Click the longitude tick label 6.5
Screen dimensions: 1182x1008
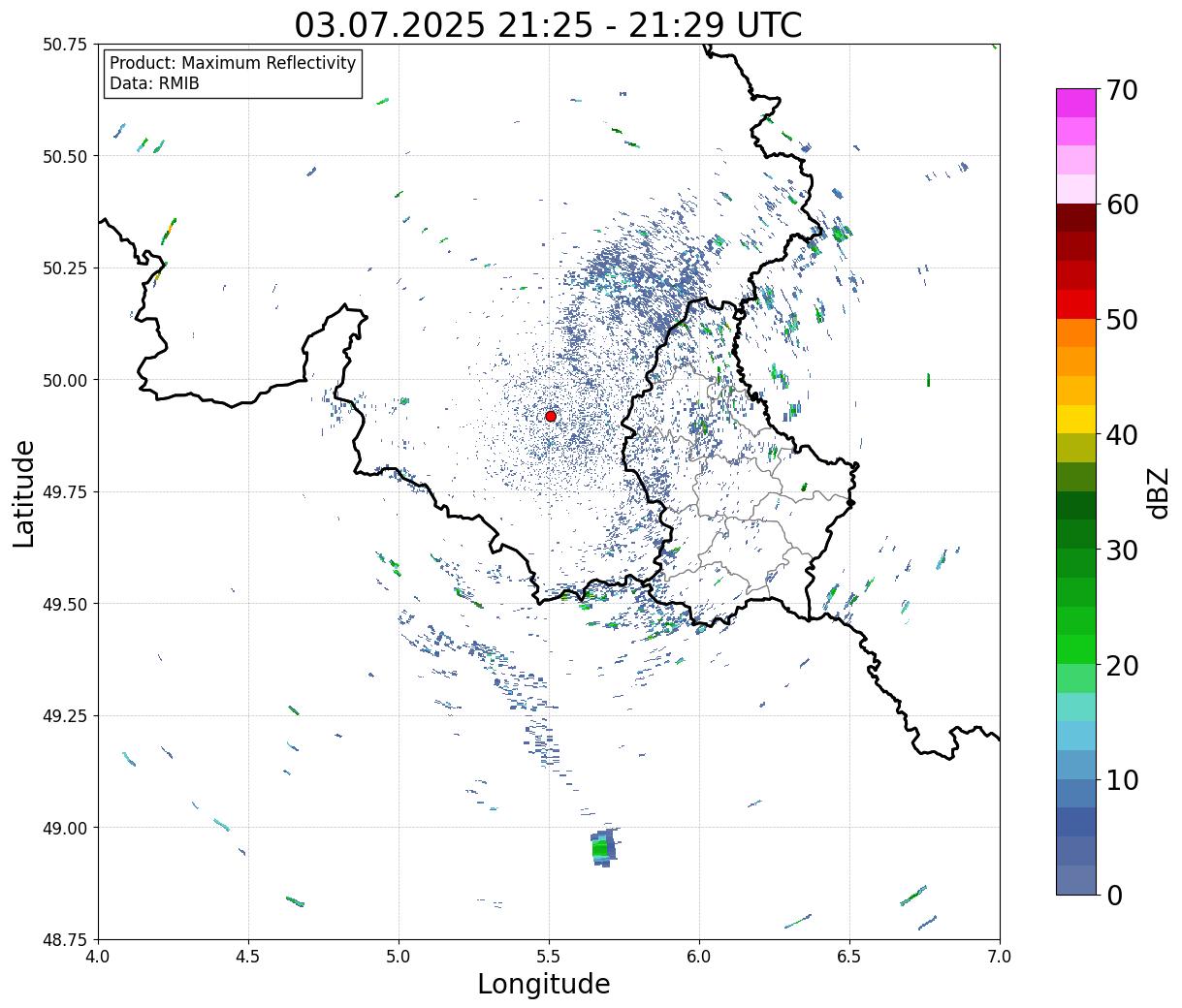(849, 957)
